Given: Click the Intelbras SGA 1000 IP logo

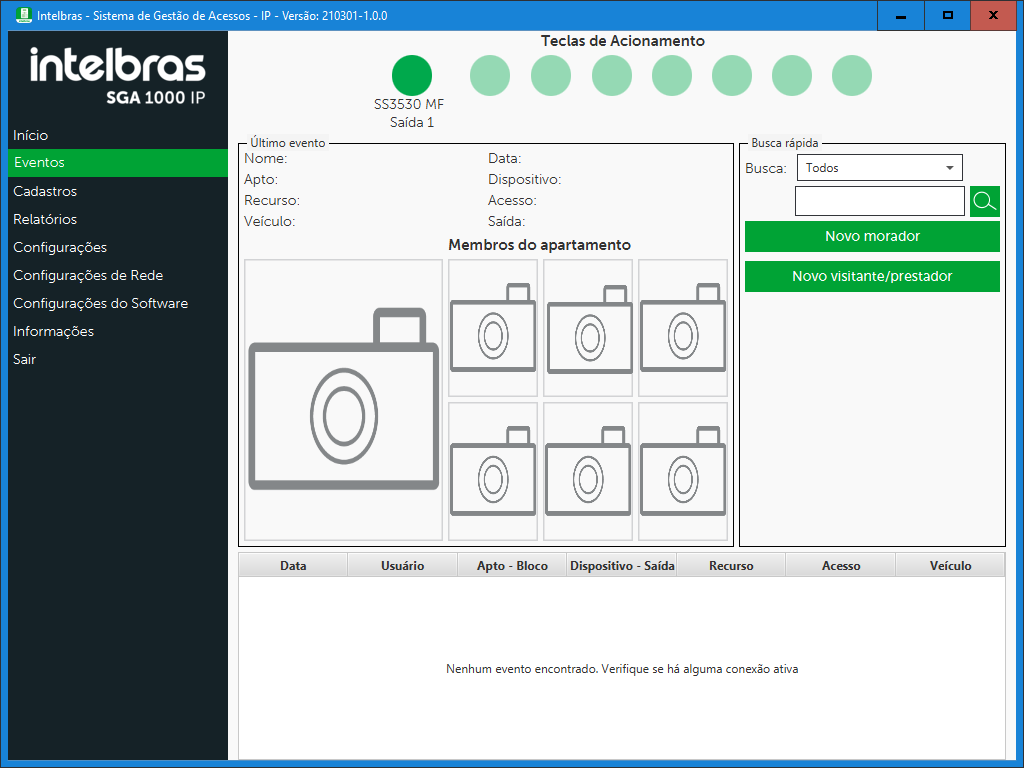Looking at the screenshot, I should click(118, 76).
